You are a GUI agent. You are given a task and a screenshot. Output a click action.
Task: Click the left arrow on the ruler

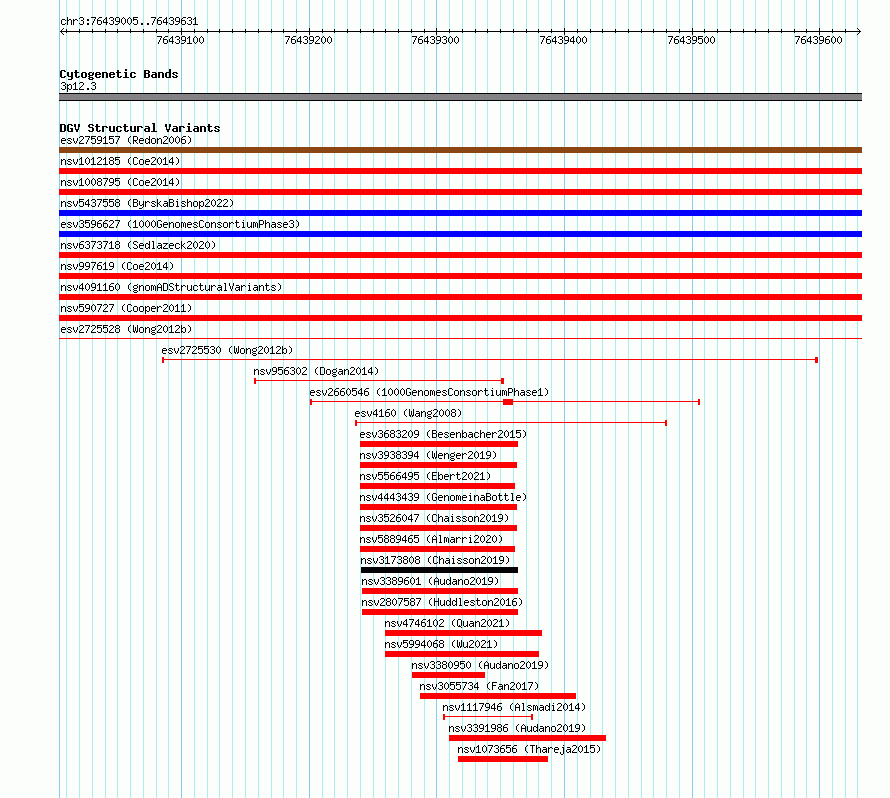(63, 32)
